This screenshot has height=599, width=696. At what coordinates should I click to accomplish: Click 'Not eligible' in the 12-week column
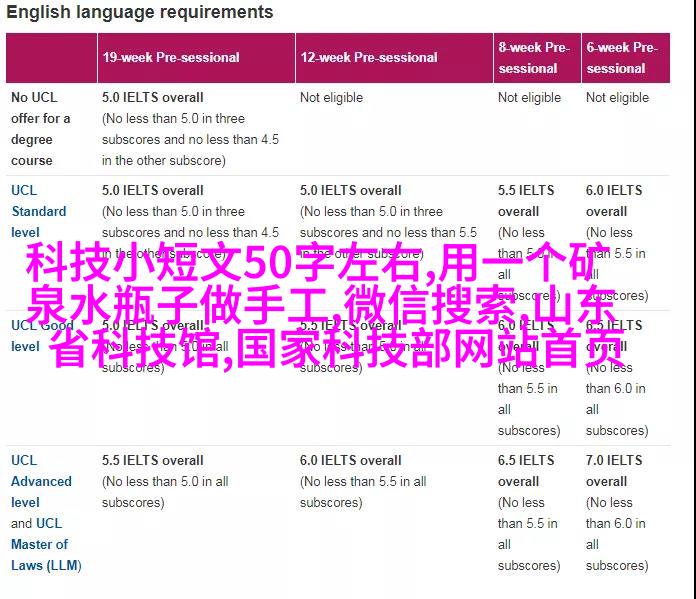point(331,98)
